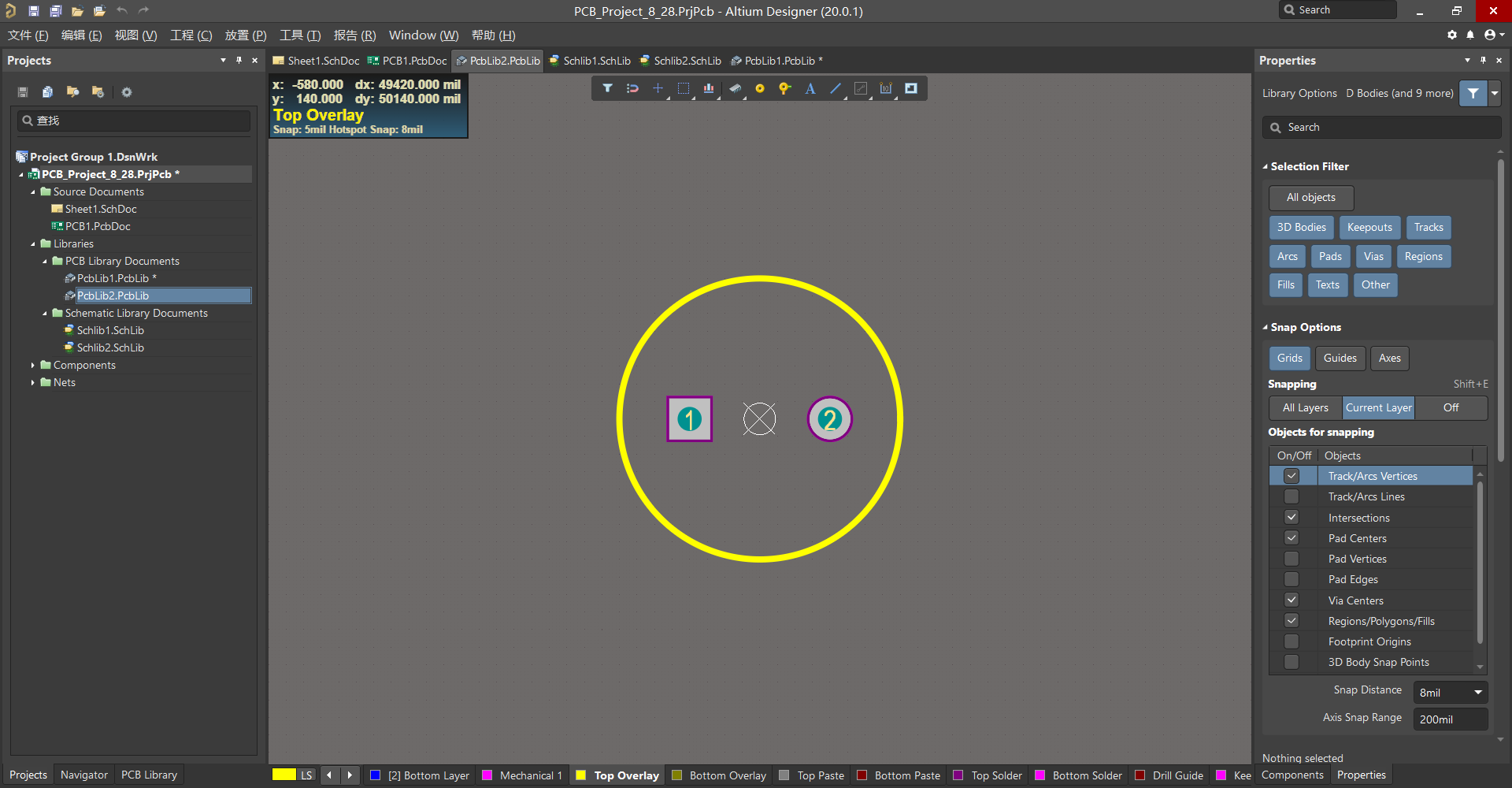This screenshot has width=1512, height=788.
Task: Click the yellow current layer color swatch
Action: 283,775
